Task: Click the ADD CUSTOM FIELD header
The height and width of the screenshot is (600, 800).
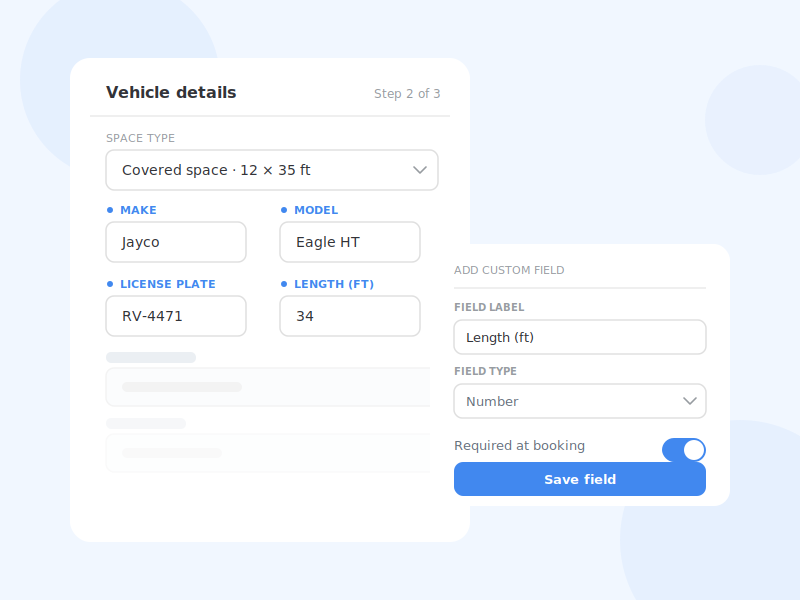Action: point(509,270)
